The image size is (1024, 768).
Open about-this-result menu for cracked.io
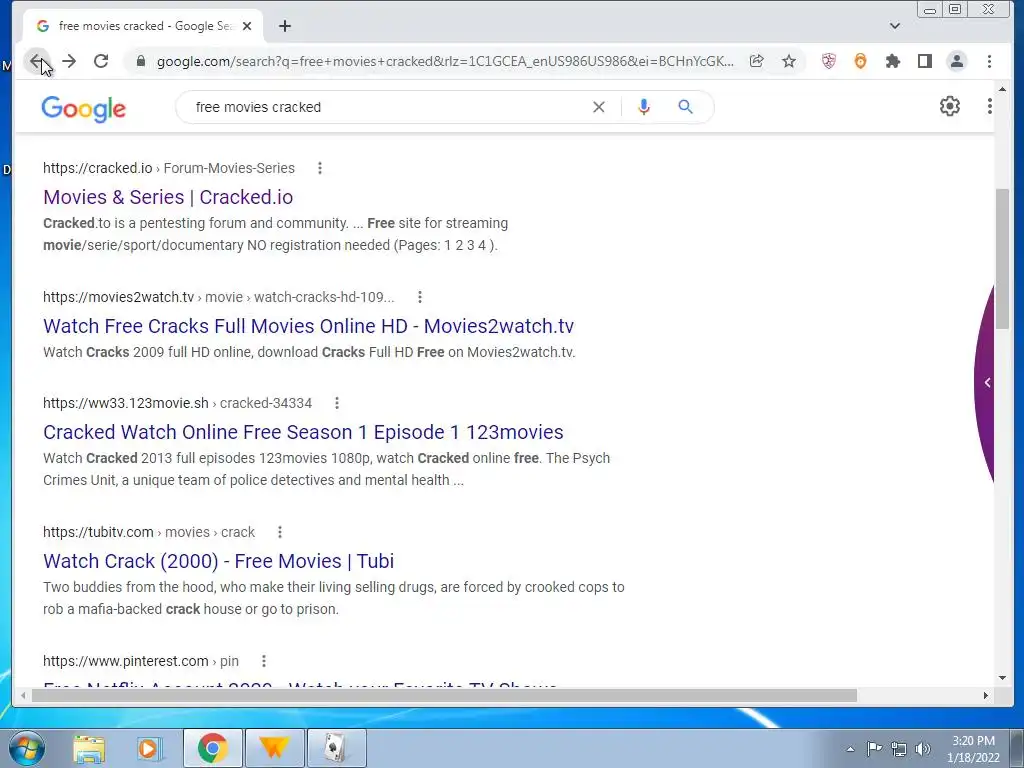[x=320, y=168]
